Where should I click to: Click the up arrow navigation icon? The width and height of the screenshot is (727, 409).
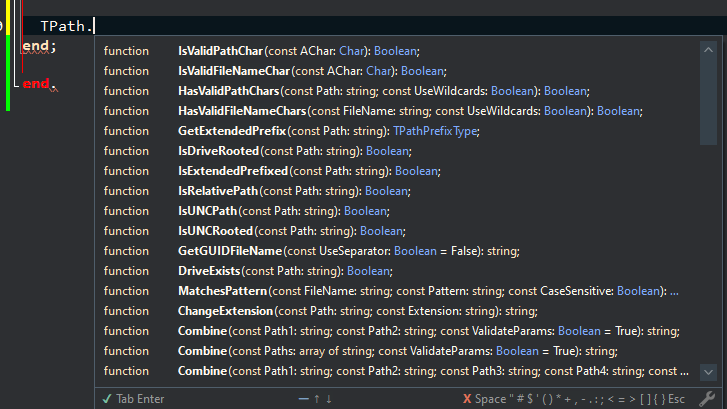click(x=317, y=399)
